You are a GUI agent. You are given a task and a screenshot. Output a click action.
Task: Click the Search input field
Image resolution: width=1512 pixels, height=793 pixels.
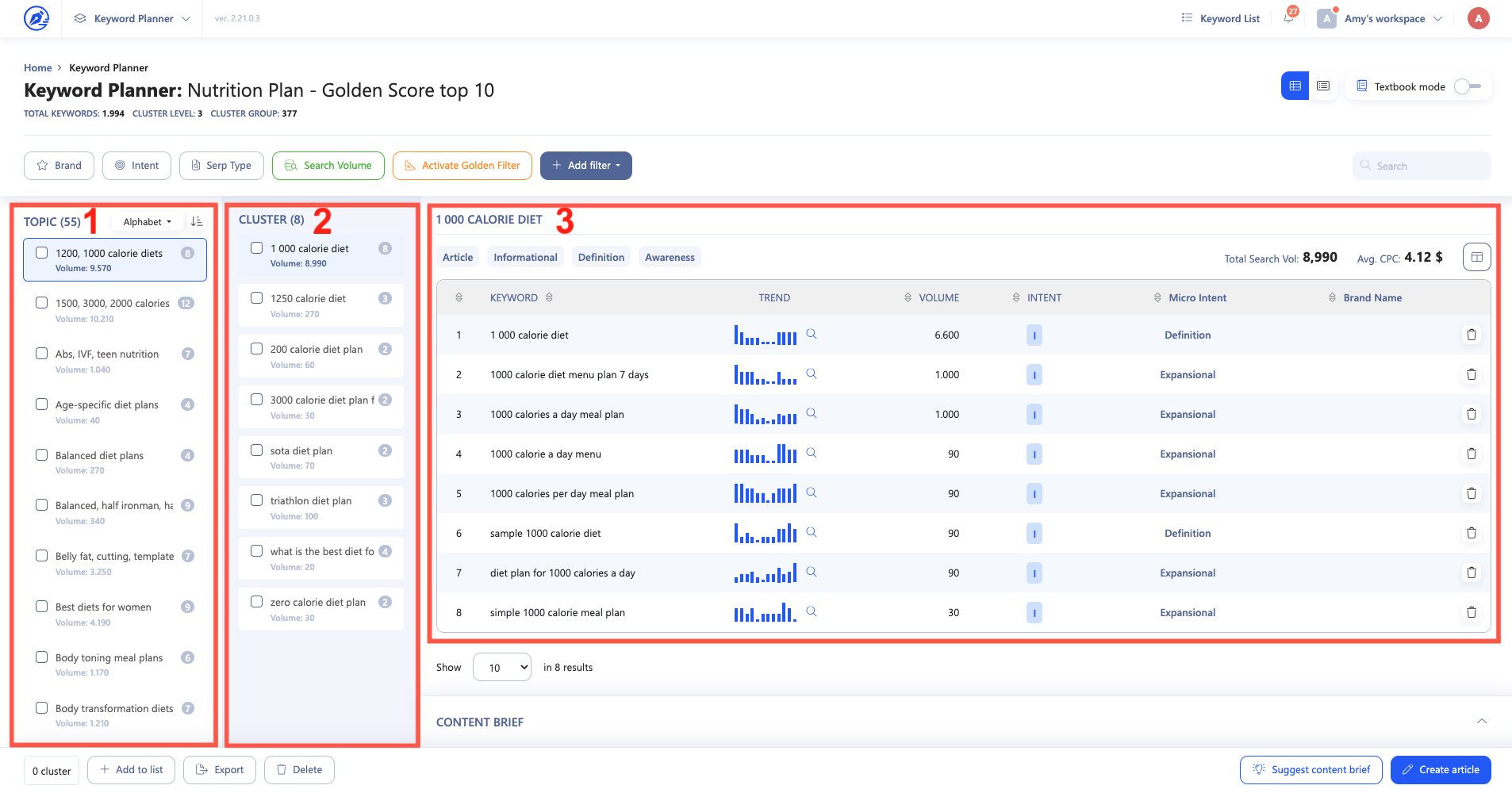1422,166
